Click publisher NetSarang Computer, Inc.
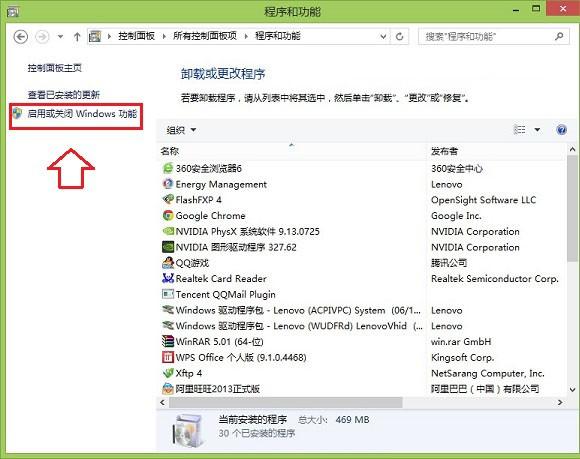The width and height of the screenshot is (580, 459). tap(488, 373)
